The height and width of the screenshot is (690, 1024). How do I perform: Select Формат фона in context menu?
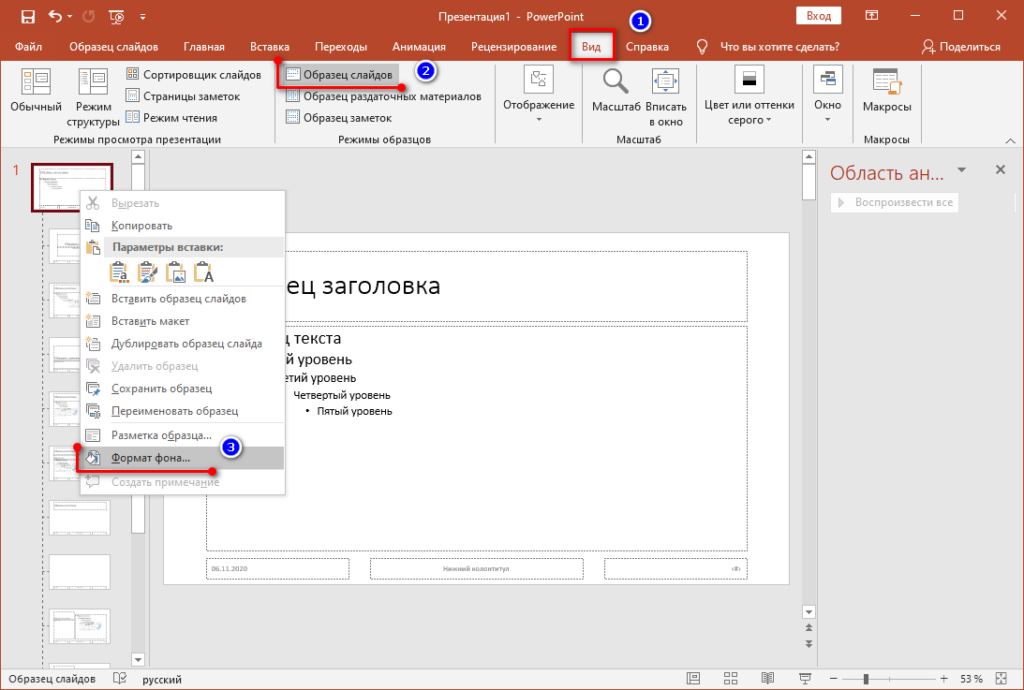150,457
